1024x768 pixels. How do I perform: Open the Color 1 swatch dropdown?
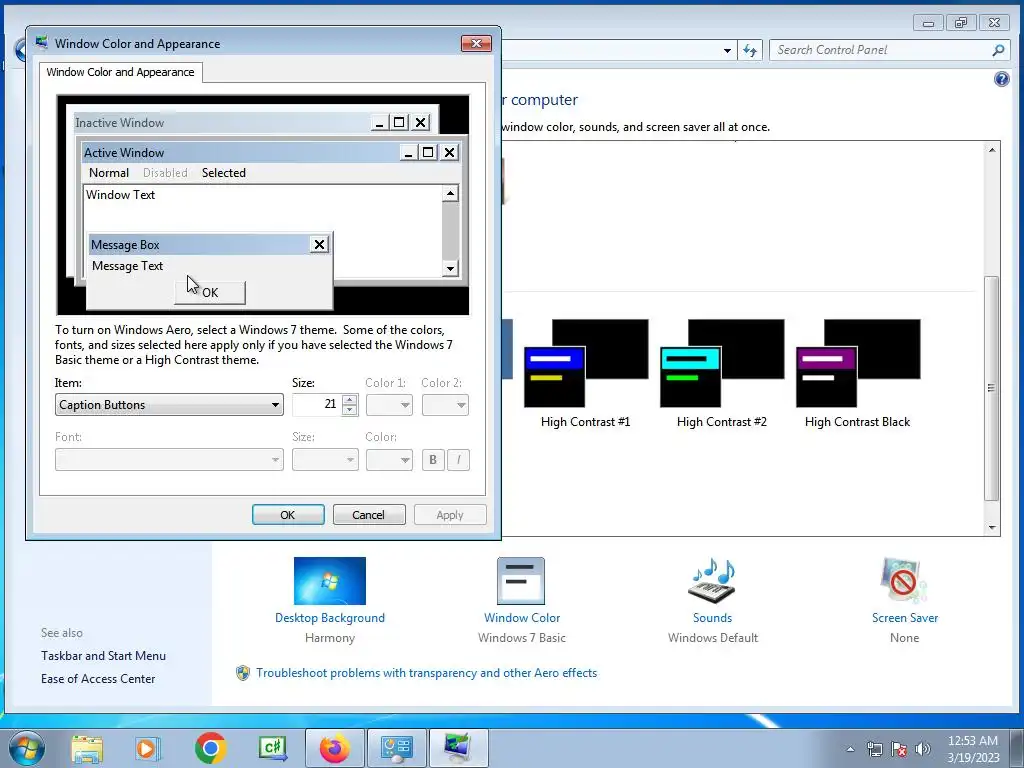[x=389, y=405]
